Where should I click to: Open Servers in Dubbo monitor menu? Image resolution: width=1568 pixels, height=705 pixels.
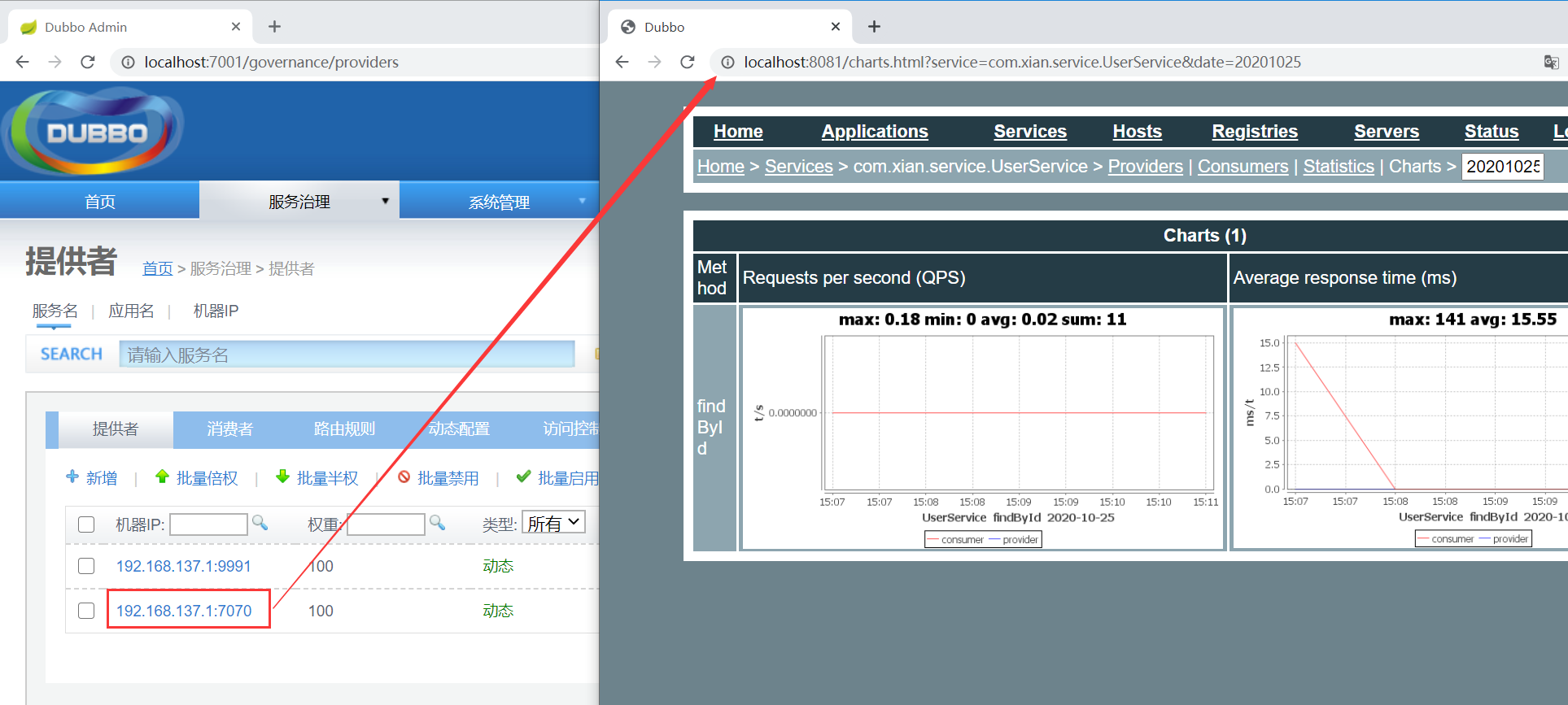pyautogui.click(x=1387, y=132)
